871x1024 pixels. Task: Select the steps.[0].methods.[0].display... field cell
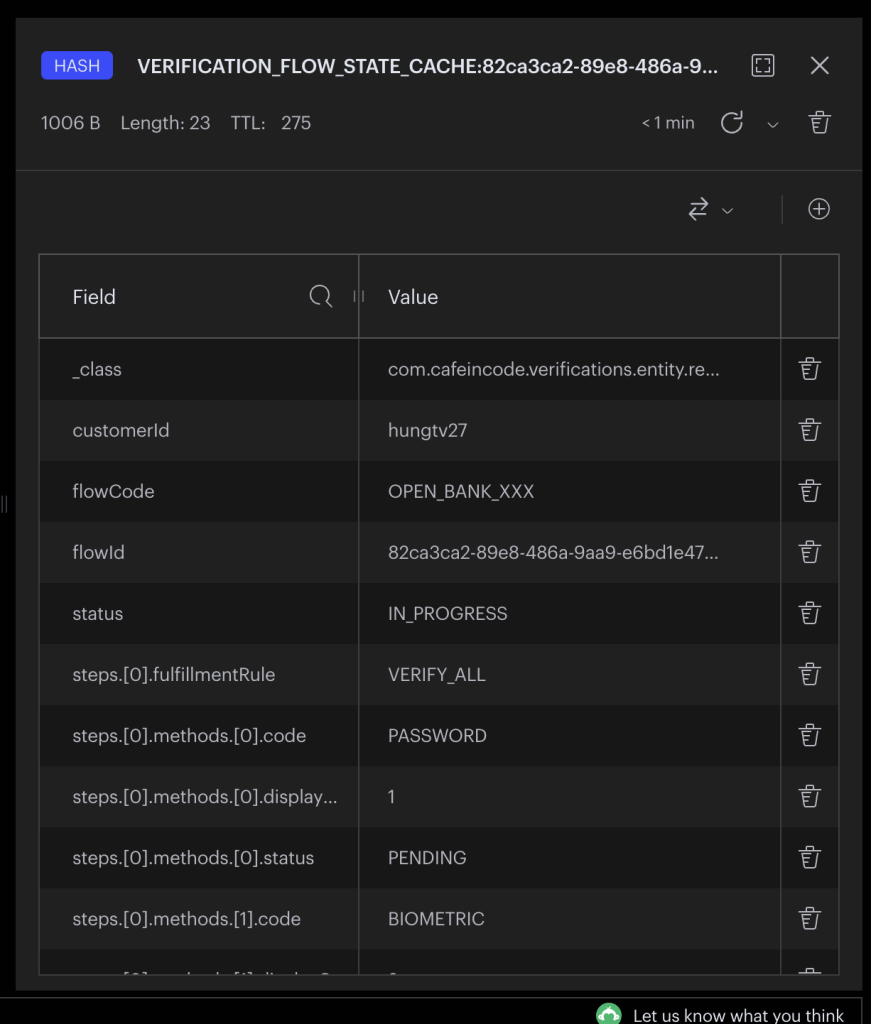(x=198, y=796)
